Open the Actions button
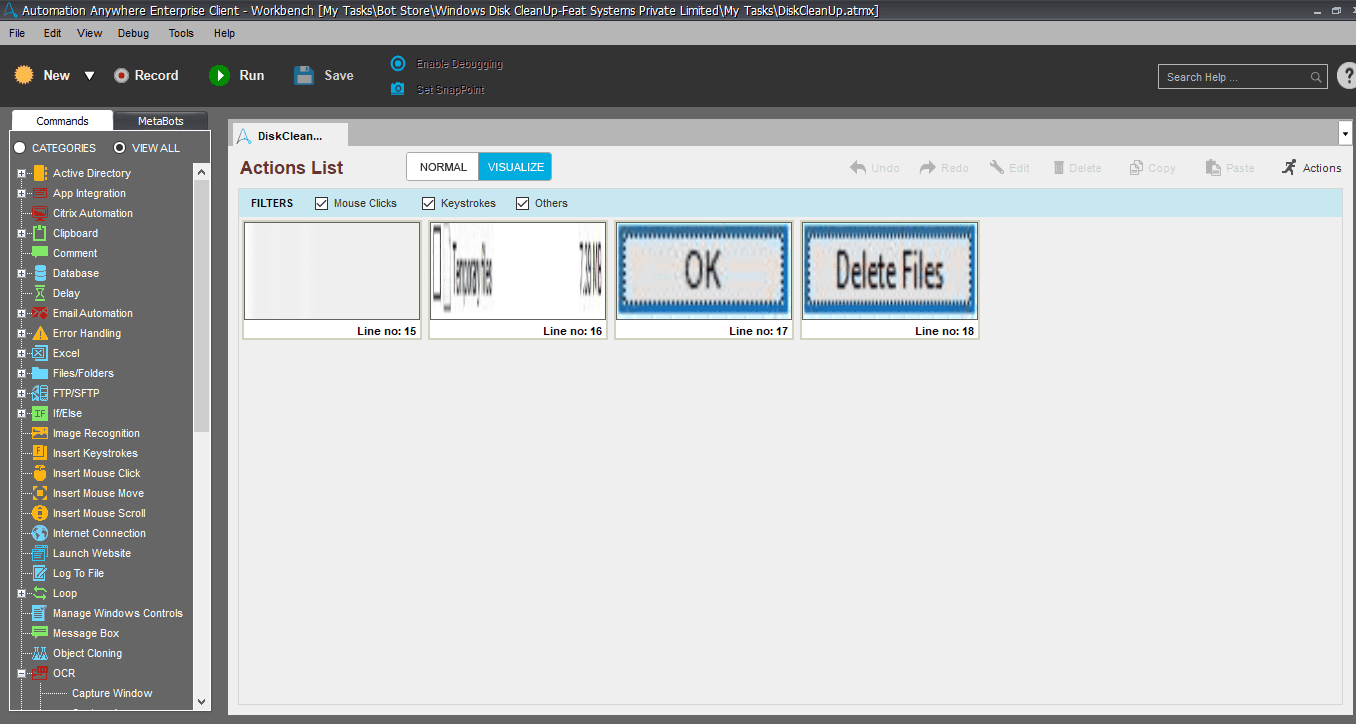Viewport: 1356px width, 724px height. (x=1312, y=167)
